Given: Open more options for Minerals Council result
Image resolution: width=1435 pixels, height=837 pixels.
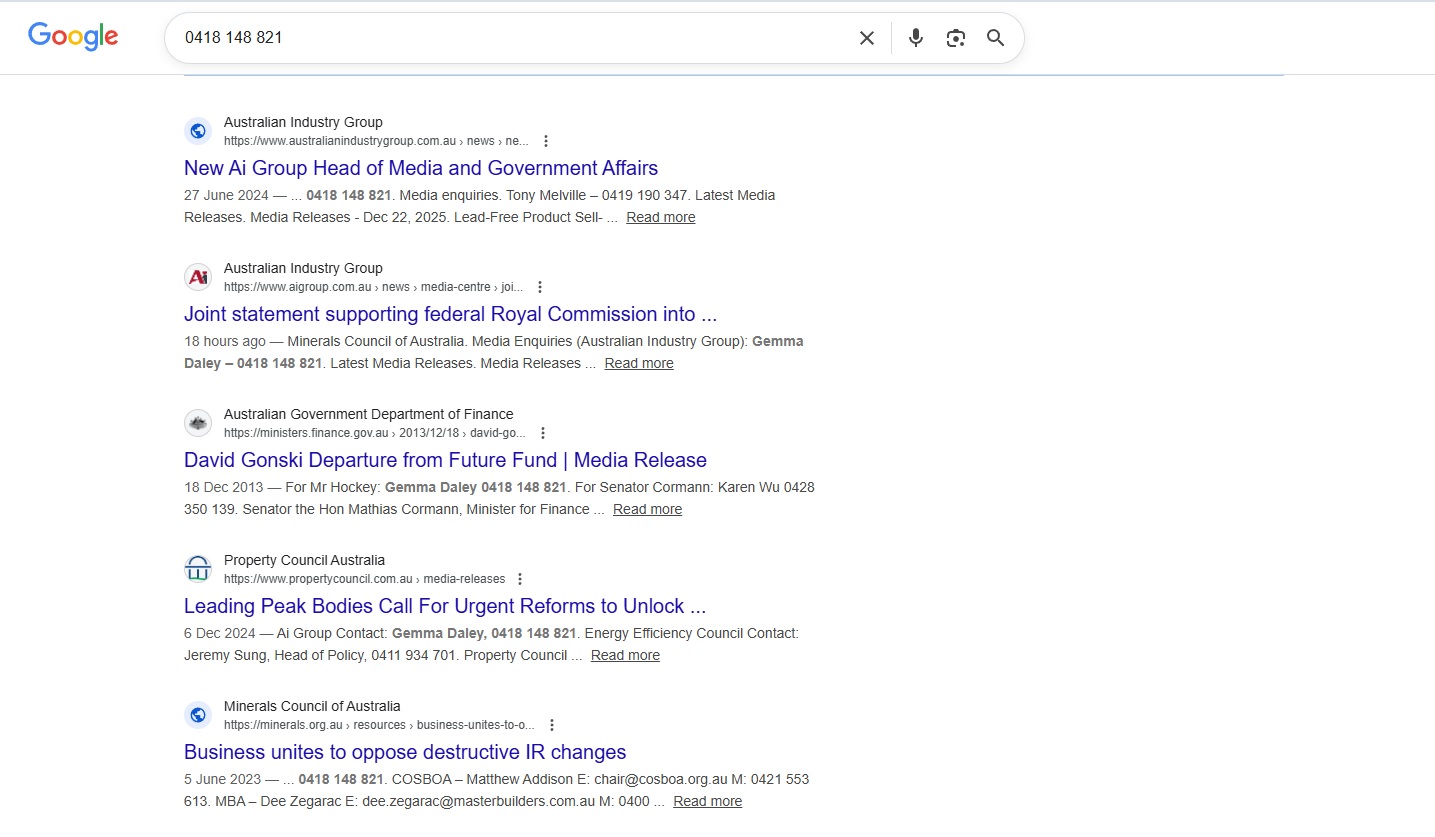Looking at the screenshot, I should [551, 725].
